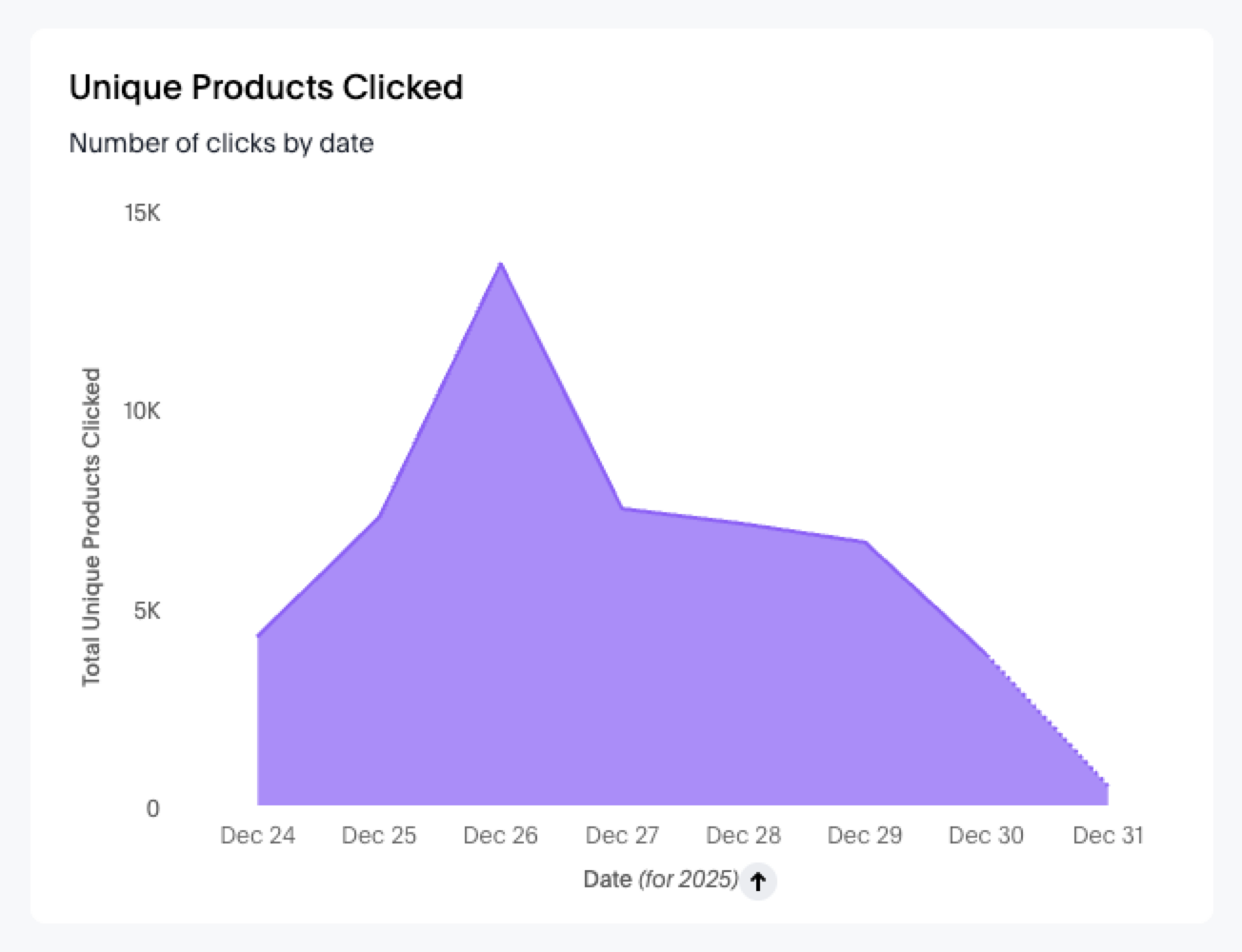
Task: Click the area line point above Dec 29
Action: click(x=866, y=542)
